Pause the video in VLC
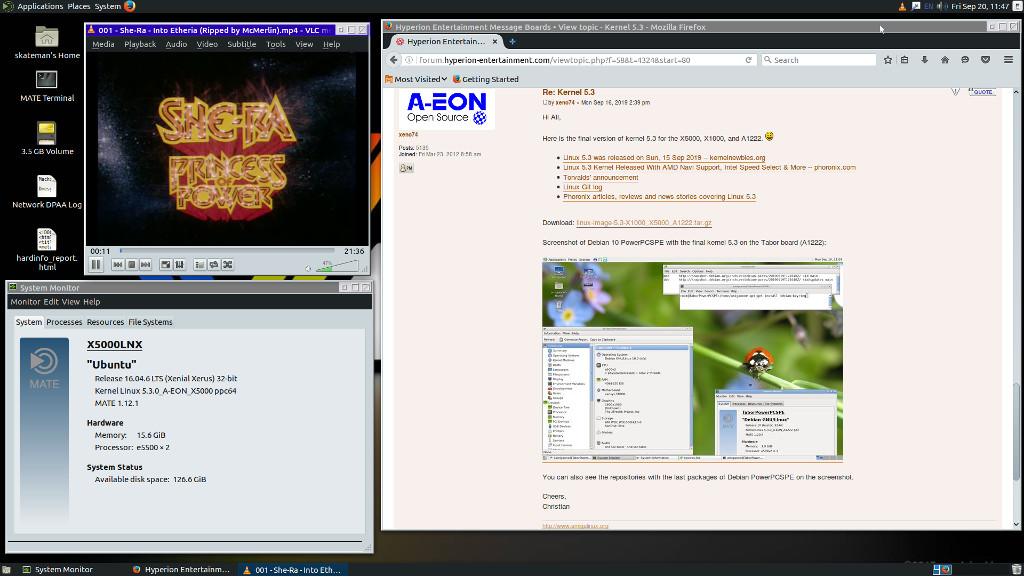The image size is (1024, 576). pyautogui.click(x=96, y=264)
